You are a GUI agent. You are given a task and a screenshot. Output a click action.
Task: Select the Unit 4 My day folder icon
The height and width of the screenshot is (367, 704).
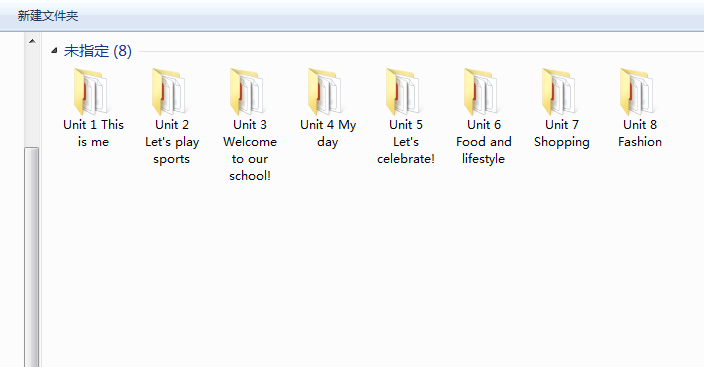pos(326,92)
